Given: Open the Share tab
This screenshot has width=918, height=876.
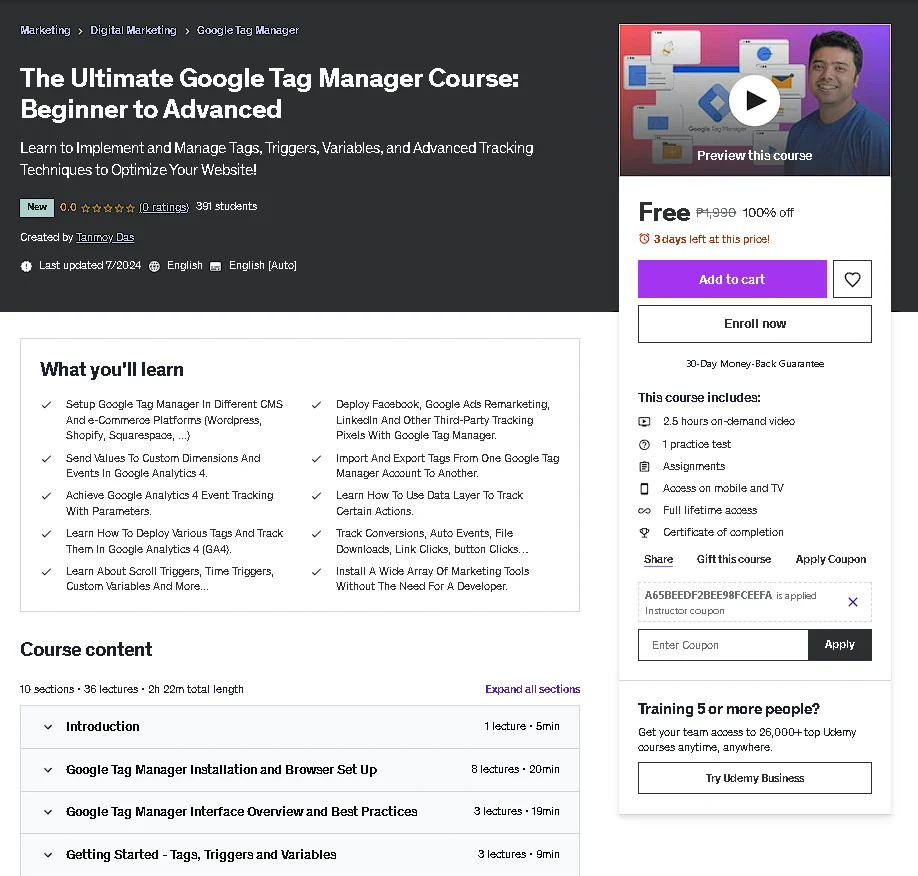Looking at the screenshot, I should tap(658, 559).
